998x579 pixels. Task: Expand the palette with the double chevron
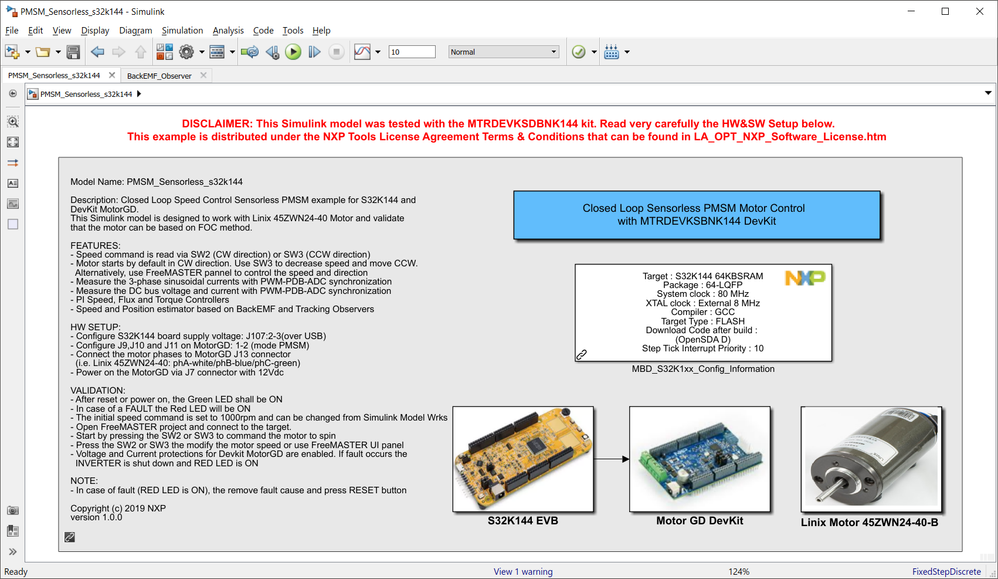point(13,552)
